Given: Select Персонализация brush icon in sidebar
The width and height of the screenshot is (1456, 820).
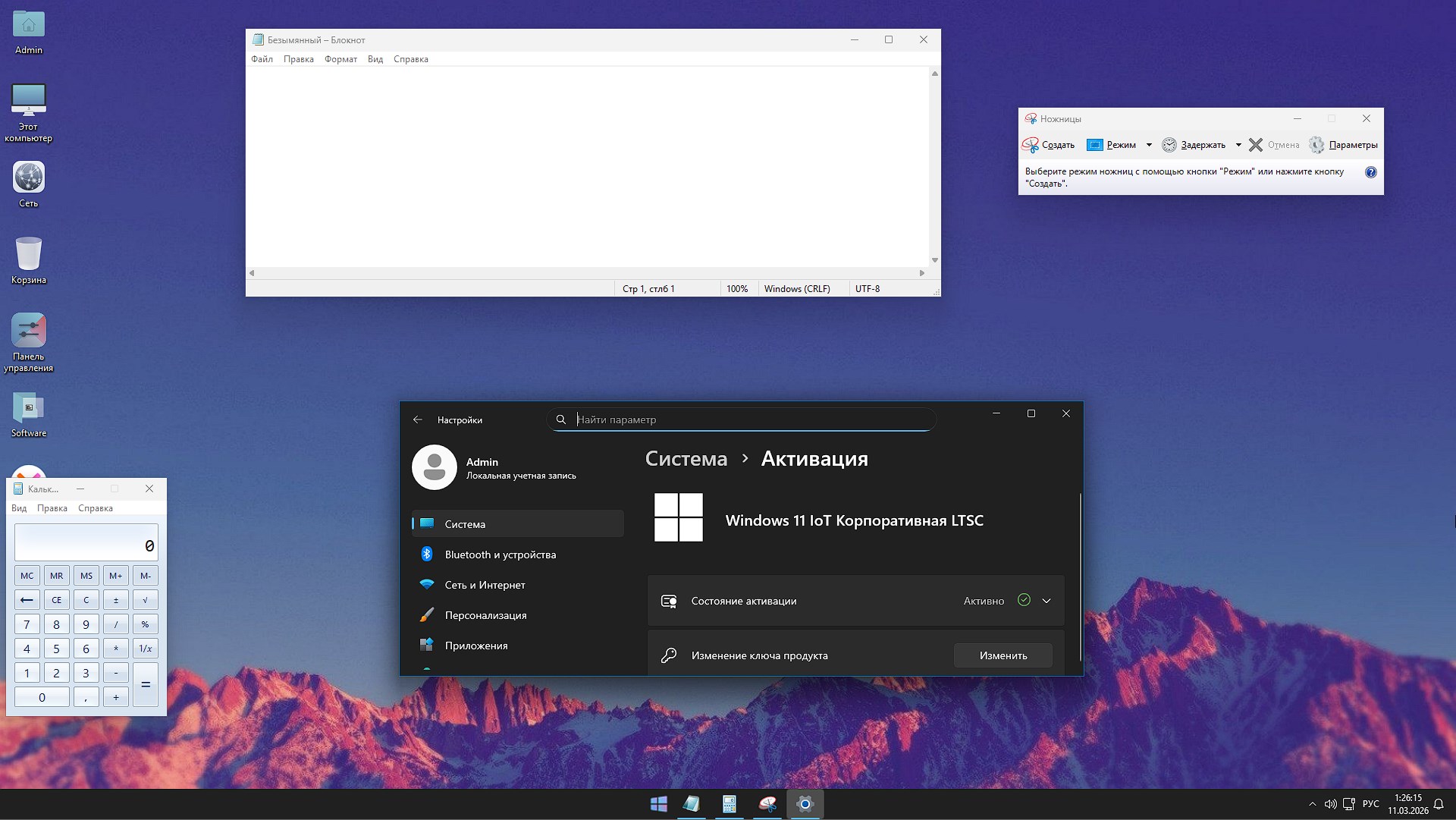Looking at the screenshot, I should point(428,614).
